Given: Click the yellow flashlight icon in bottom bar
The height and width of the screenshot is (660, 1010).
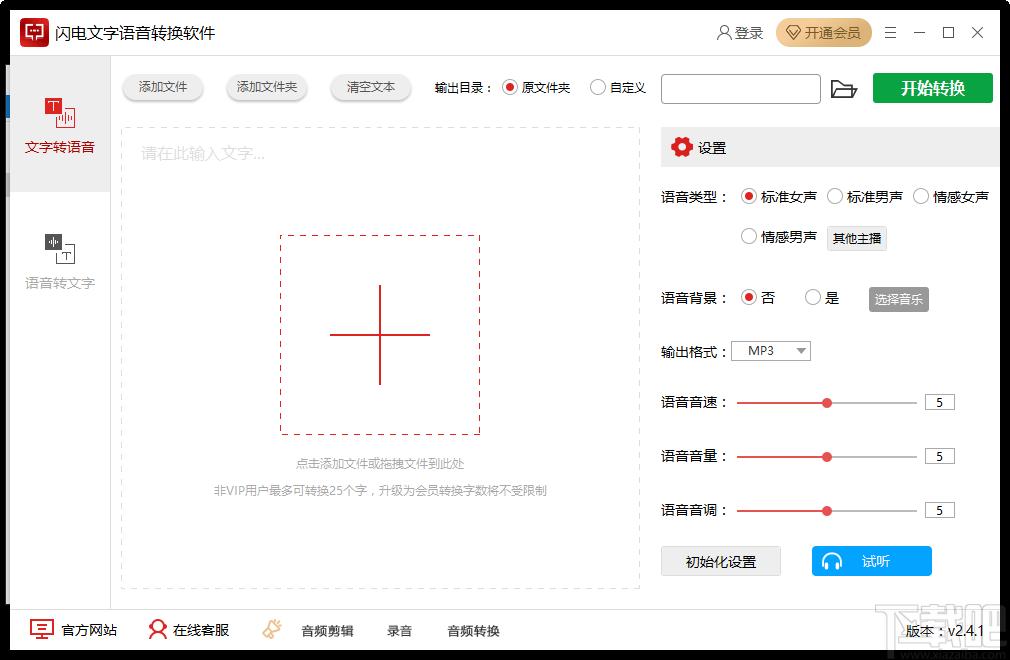Looking at the screenshot, I should coord(272,629).
